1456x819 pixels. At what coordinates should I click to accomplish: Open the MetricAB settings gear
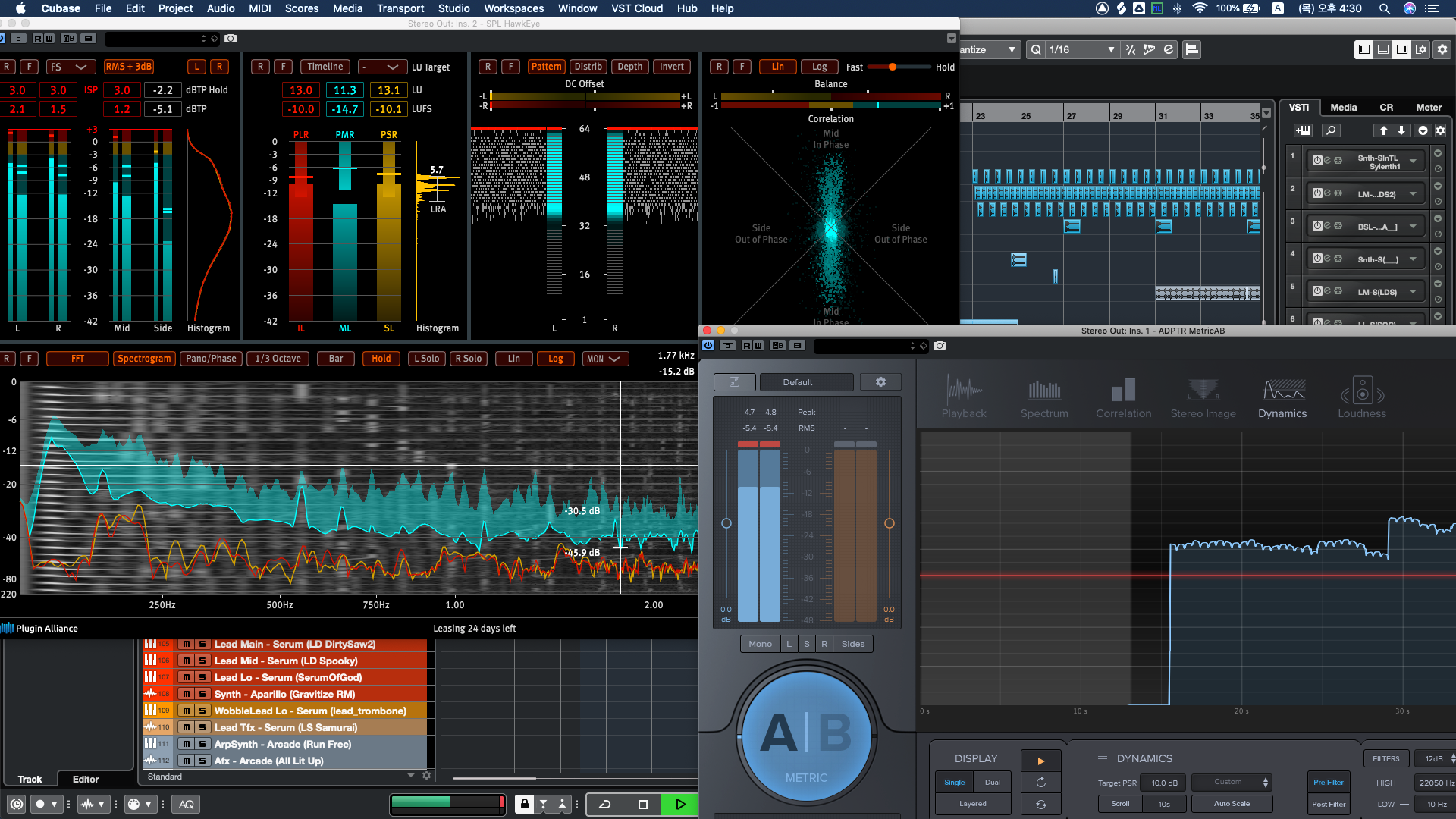coord(880,382)
